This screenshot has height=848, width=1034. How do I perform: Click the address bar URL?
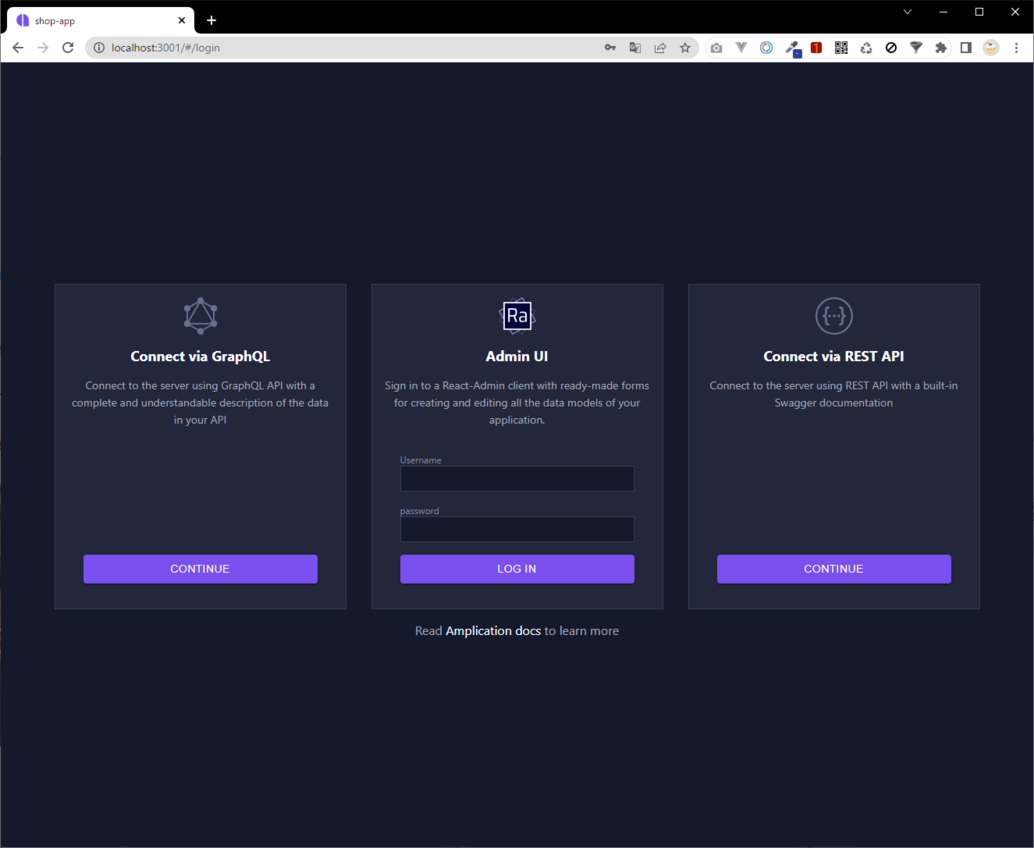click(166, 47)
